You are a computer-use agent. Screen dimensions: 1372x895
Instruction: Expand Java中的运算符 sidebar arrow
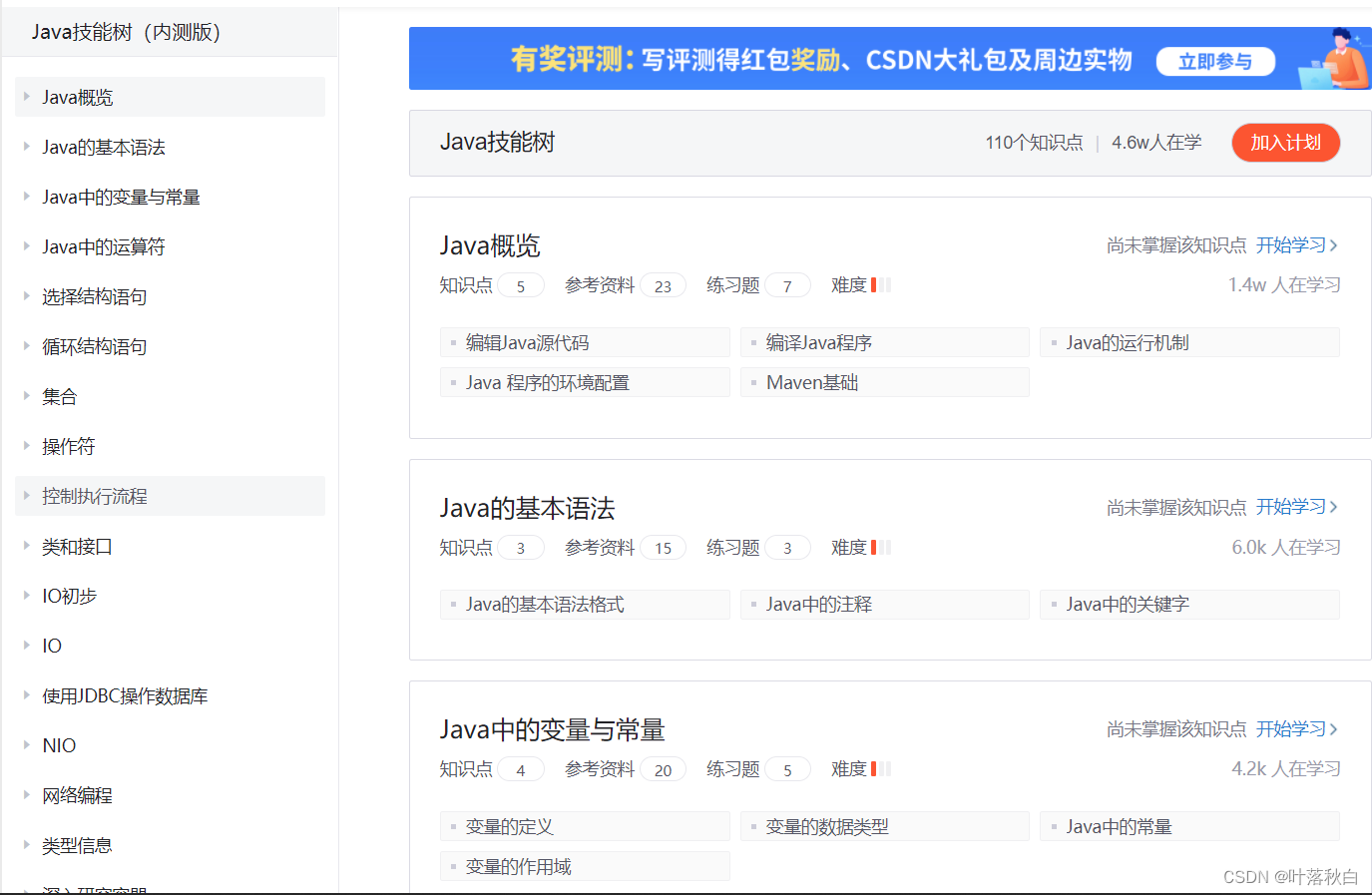coord(27,246)
